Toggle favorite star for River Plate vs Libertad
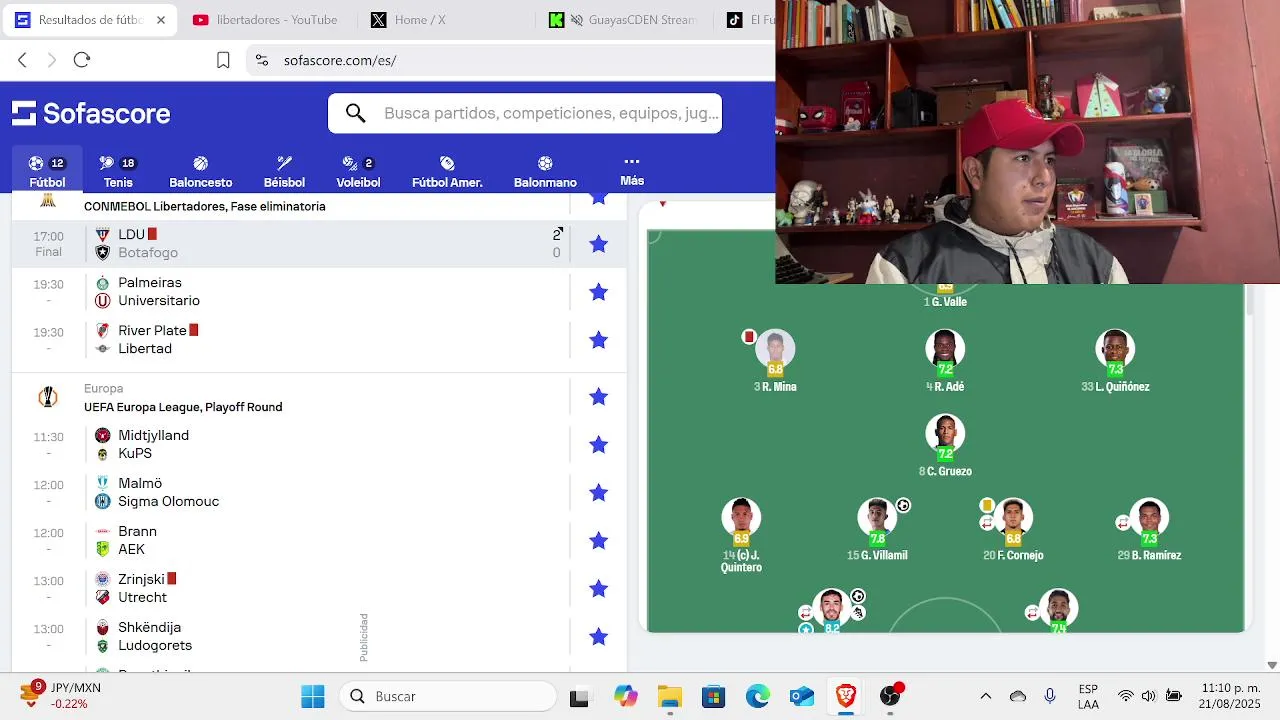 tap(599, 340)
